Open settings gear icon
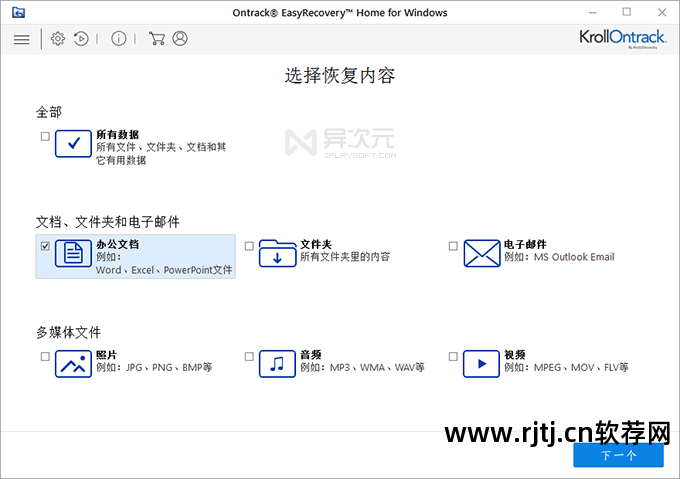Screen dimensions: 680x479 pos(58,39)
